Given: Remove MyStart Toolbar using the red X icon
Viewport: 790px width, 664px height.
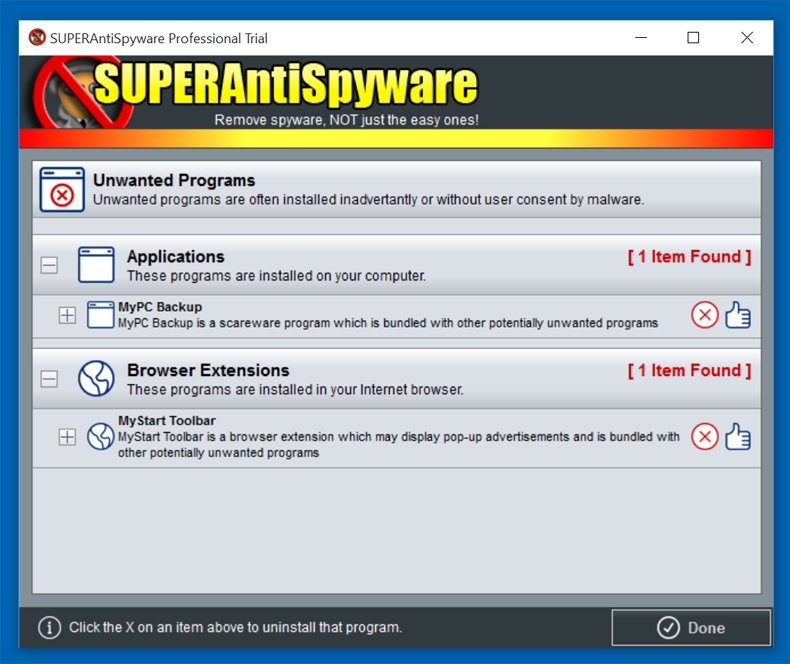Looking at the screenshot, I should 704,436.
